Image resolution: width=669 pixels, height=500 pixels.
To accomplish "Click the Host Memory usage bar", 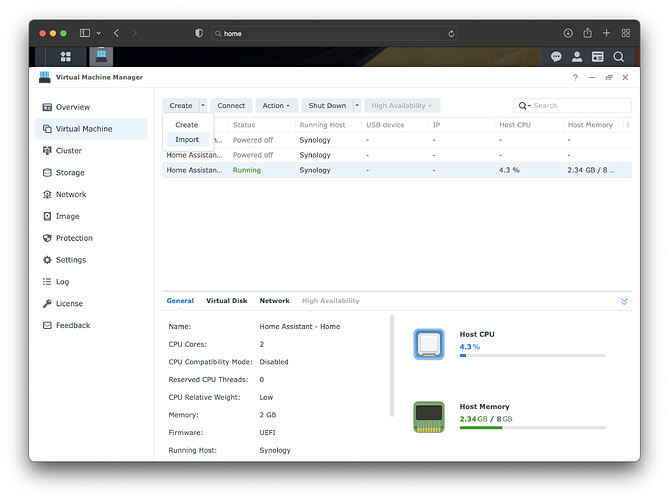I will (x=532, y=427).
